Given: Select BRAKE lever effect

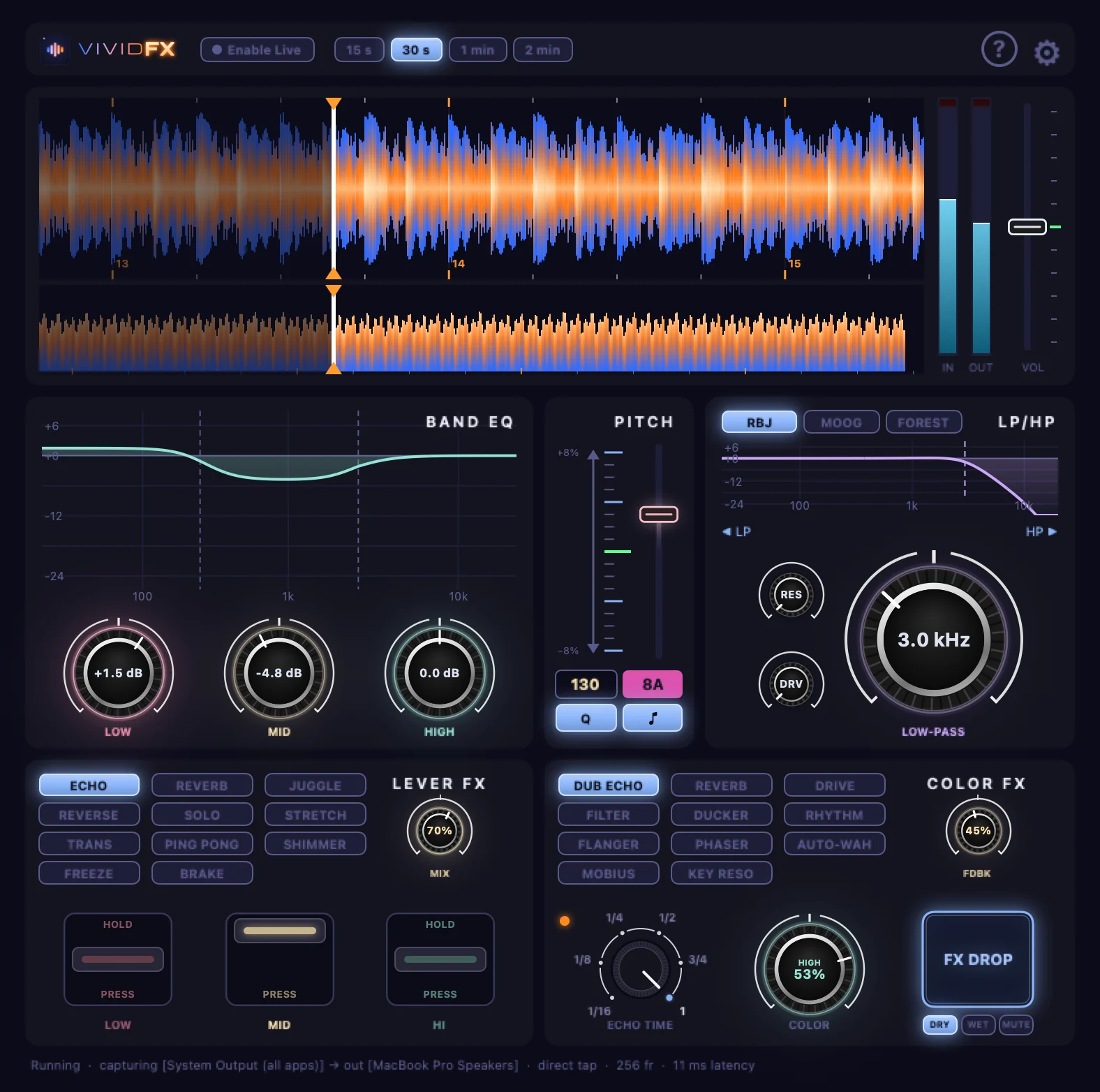Looking at the screenshot, I should [x=202, y=873].
